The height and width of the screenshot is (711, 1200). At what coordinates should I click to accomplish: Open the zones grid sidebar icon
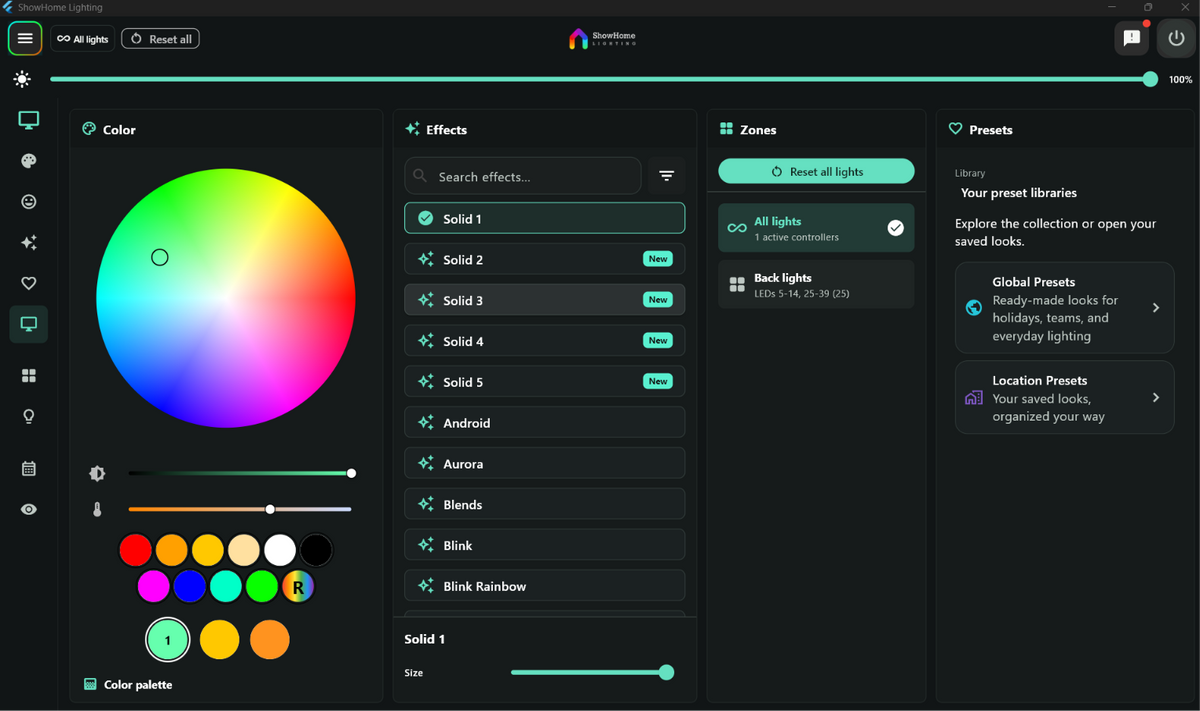click(29, 376)
